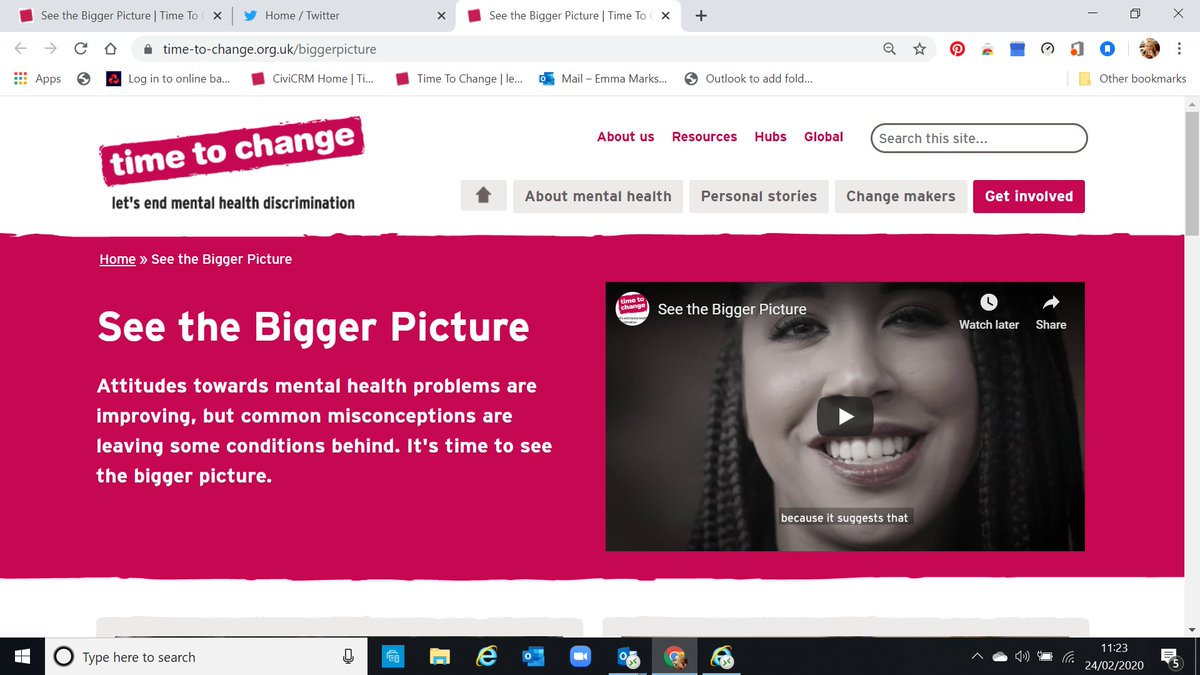Click the blue box extension icon

[x=1017, y=49]
